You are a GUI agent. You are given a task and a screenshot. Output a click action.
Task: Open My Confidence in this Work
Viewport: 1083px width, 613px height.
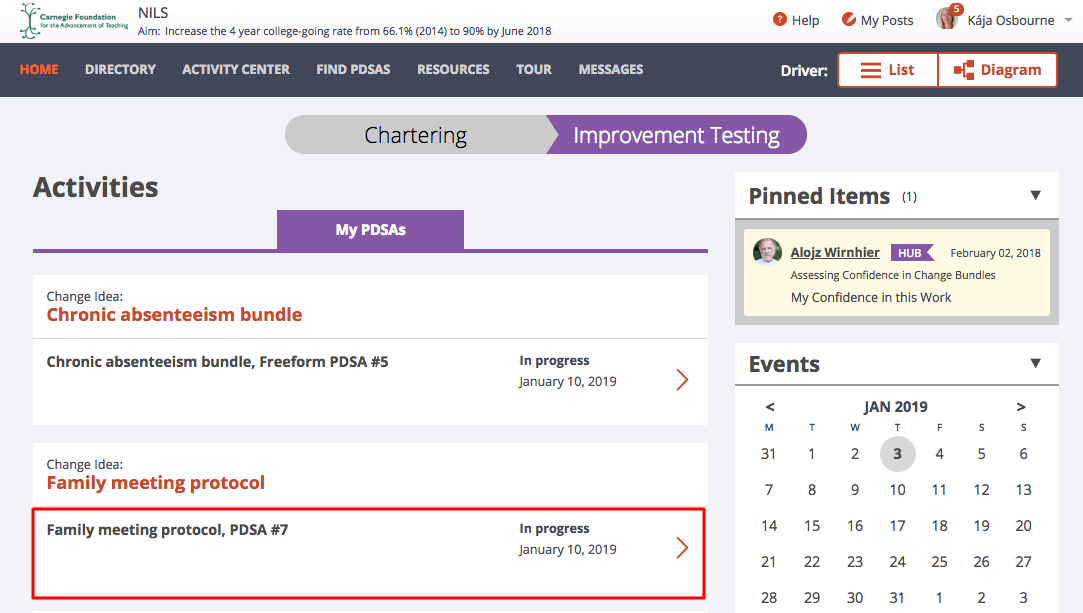pyautogui.click(x=871, y=298)
